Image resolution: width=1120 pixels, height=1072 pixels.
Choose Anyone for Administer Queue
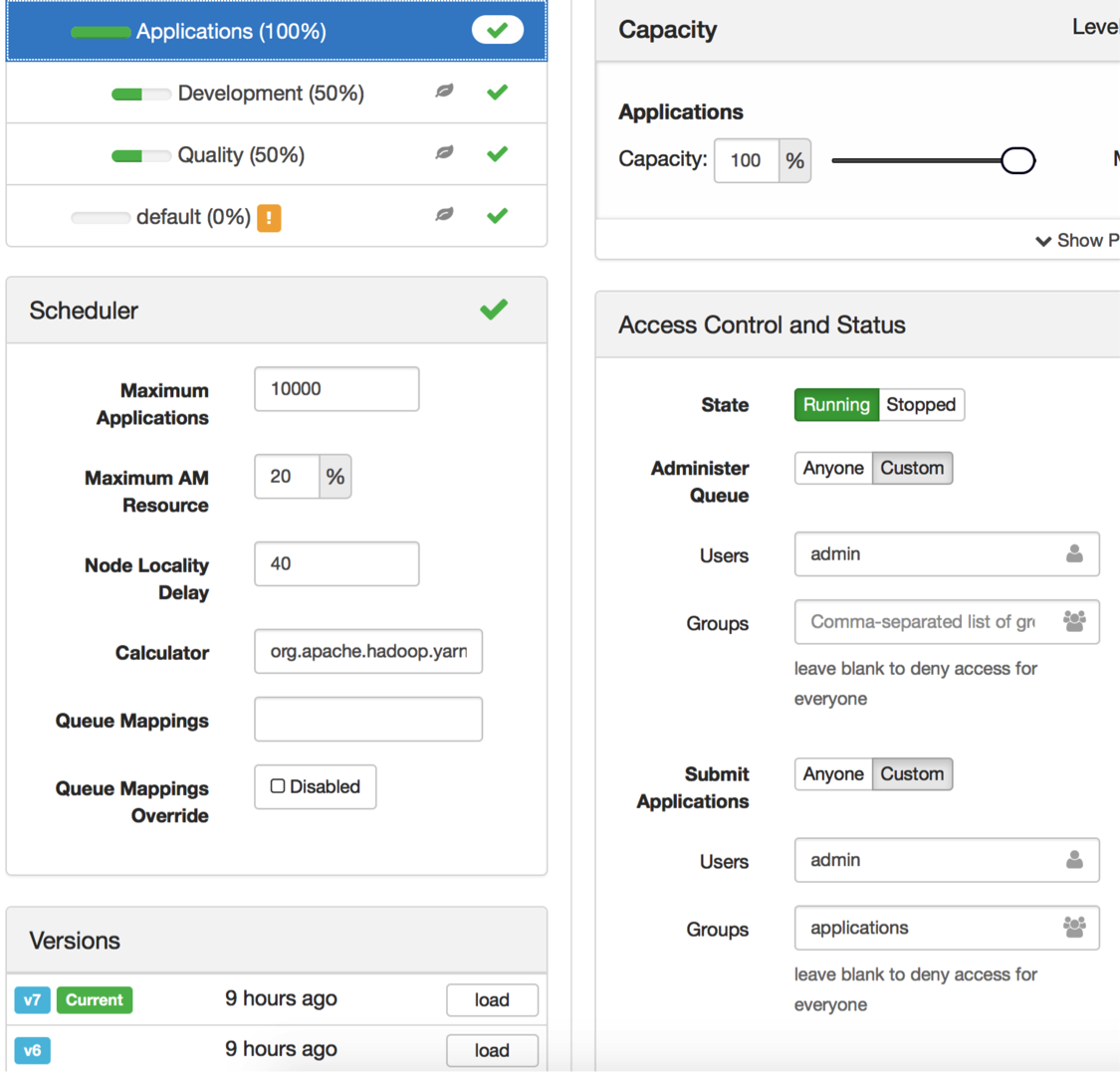pos(833,469)
